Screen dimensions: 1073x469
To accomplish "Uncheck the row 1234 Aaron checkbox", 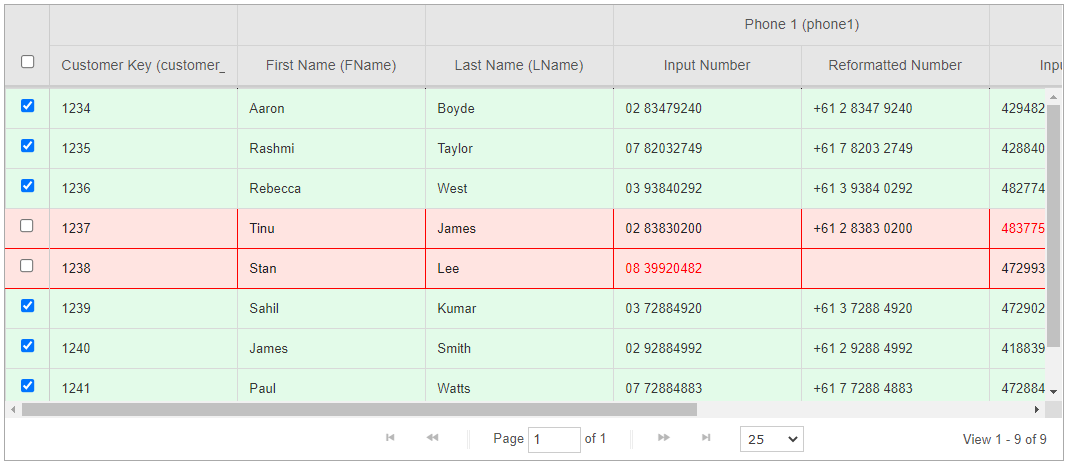I will tap(27, 105).
